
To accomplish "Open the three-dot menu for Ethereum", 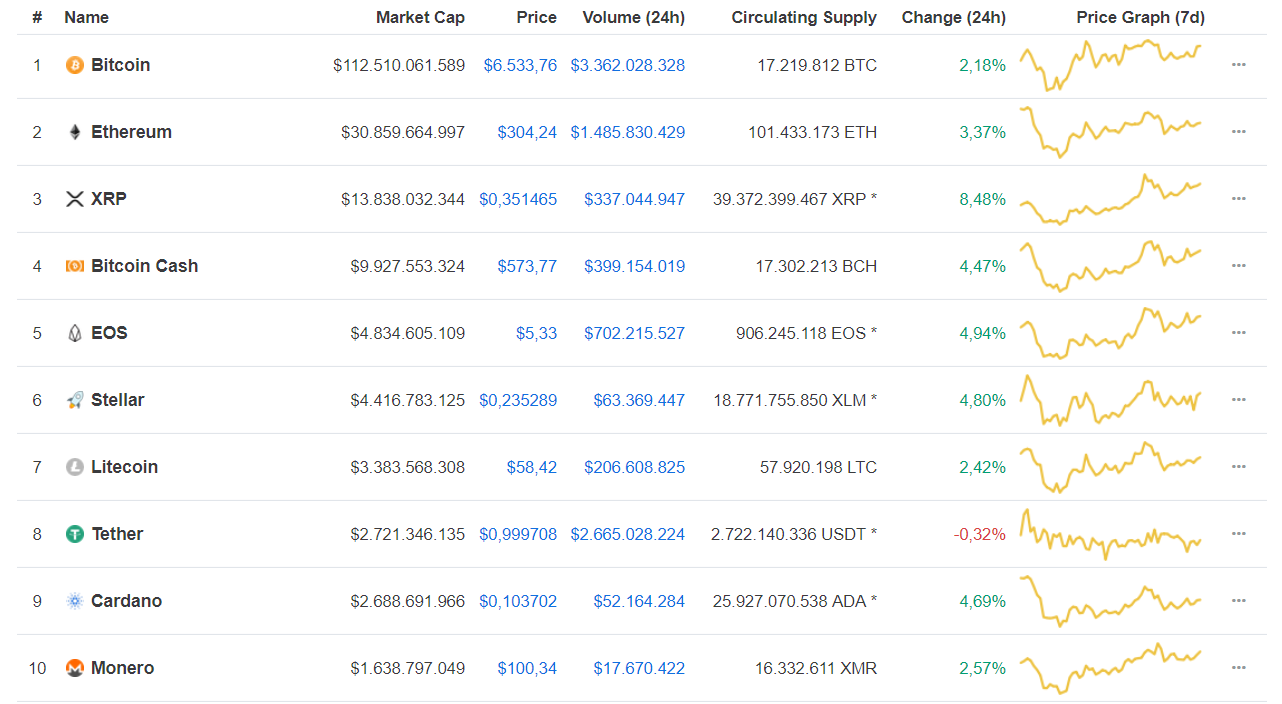I will (x=1239, y=131).
